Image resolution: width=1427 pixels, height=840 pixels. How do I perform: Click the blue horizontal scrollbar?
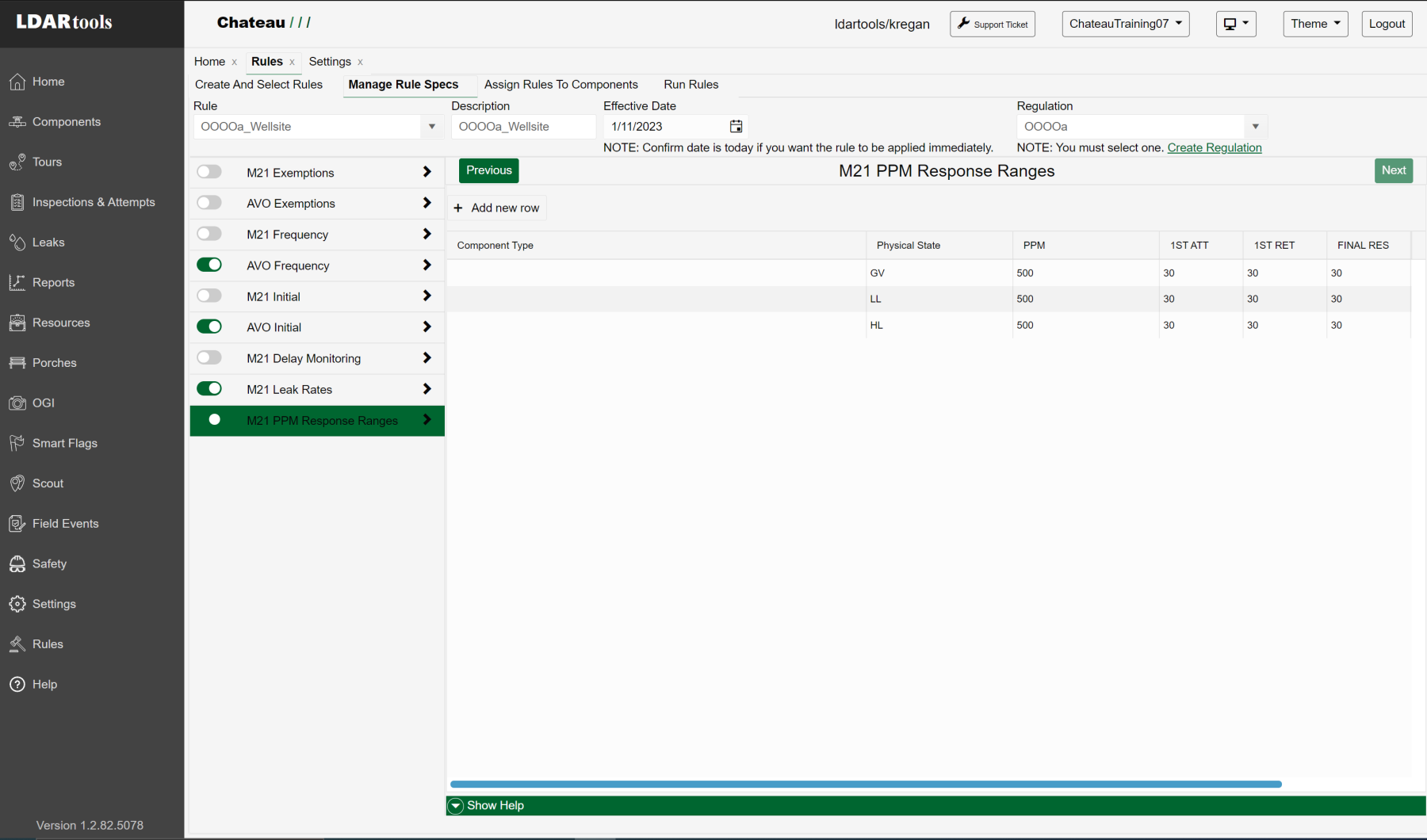click(x=866, y=785)
